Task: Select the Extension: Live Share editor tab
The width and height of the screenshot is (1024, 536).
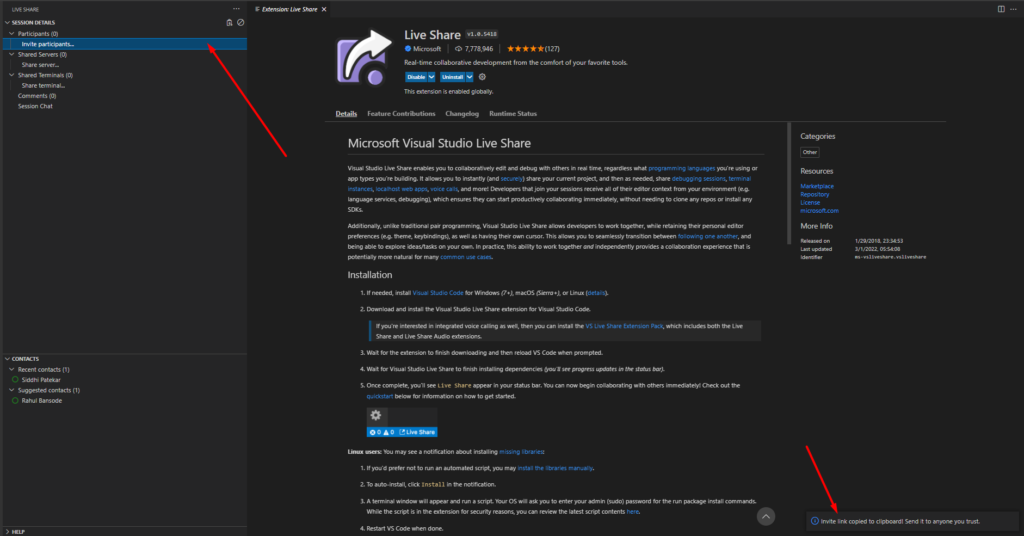Action: (x=291, y=9)
